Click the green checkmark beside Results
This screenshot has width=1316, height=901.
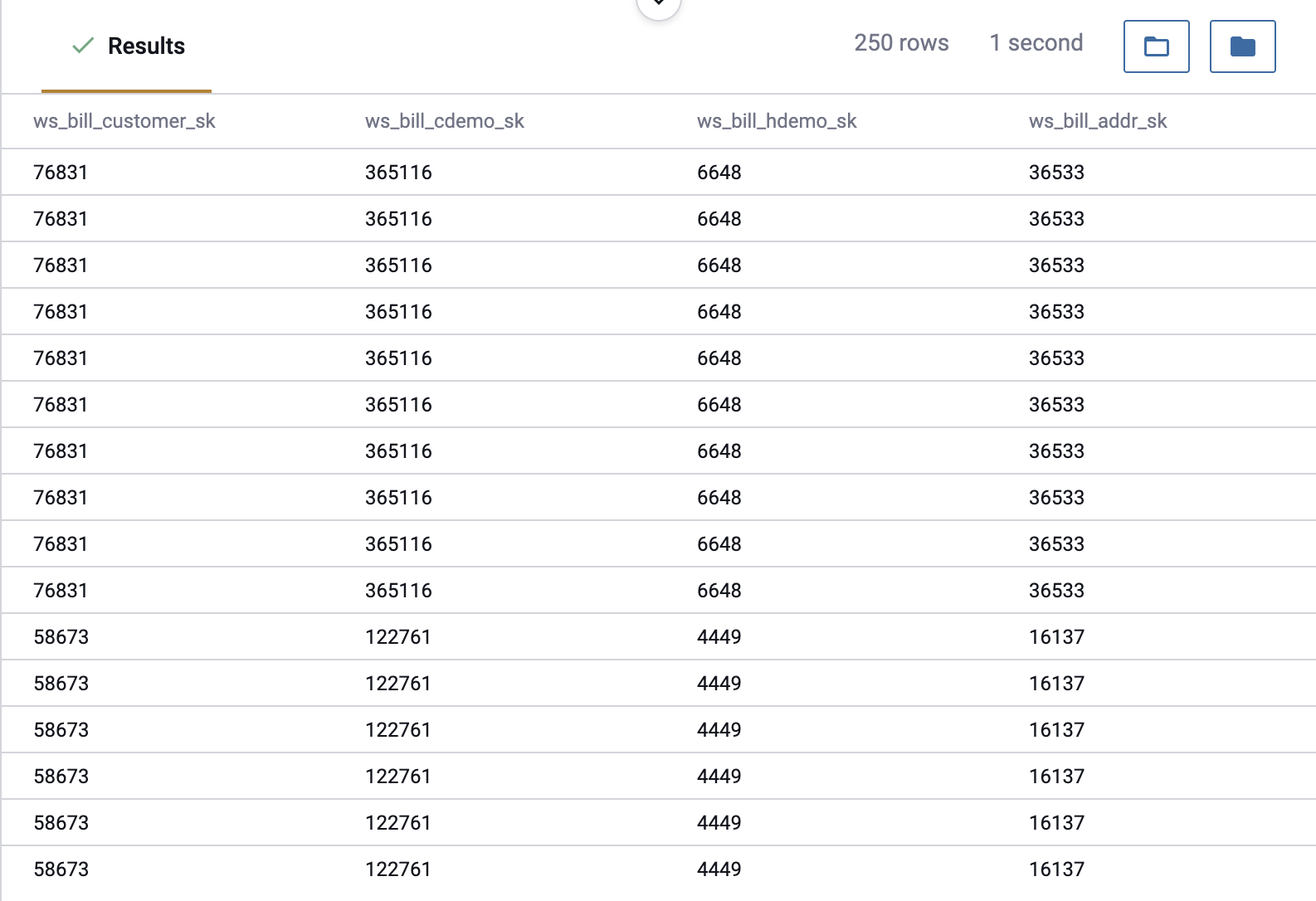click(83, 46)
